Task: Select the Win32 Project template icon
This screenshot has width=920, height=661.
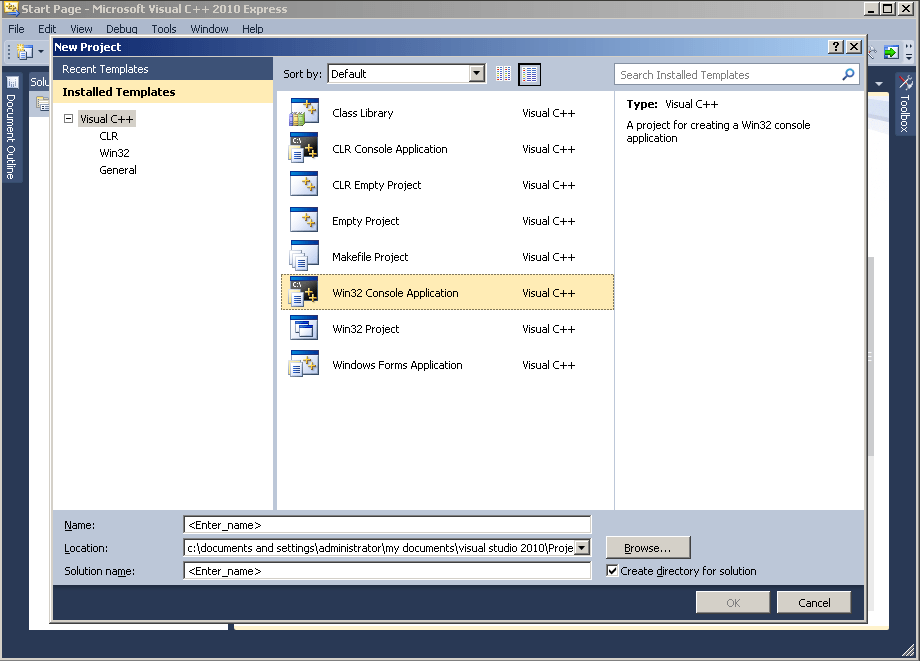Action: click(x=304, y=328)
